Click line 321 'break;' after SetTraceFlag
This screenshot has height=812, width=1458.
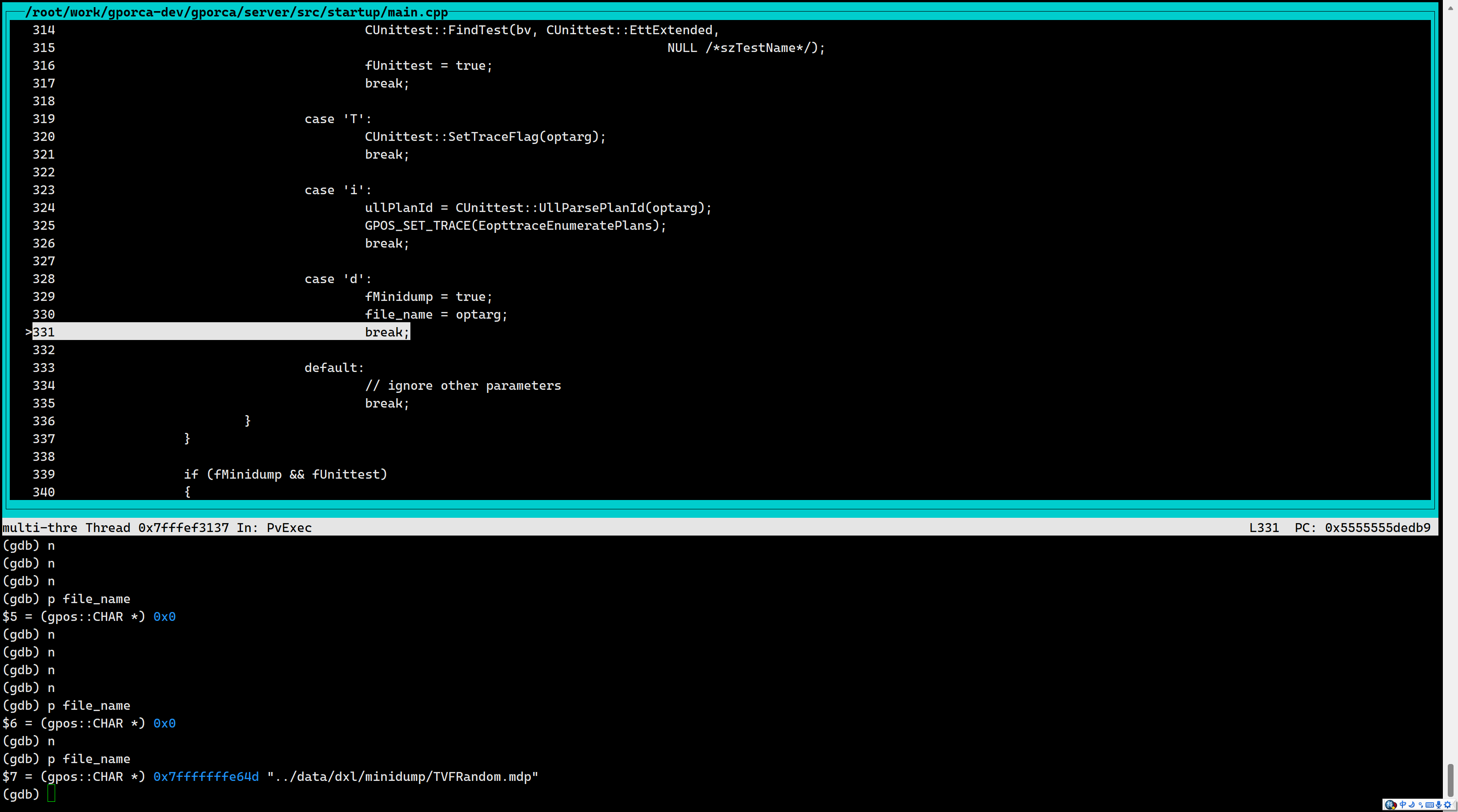coord(387,155)
